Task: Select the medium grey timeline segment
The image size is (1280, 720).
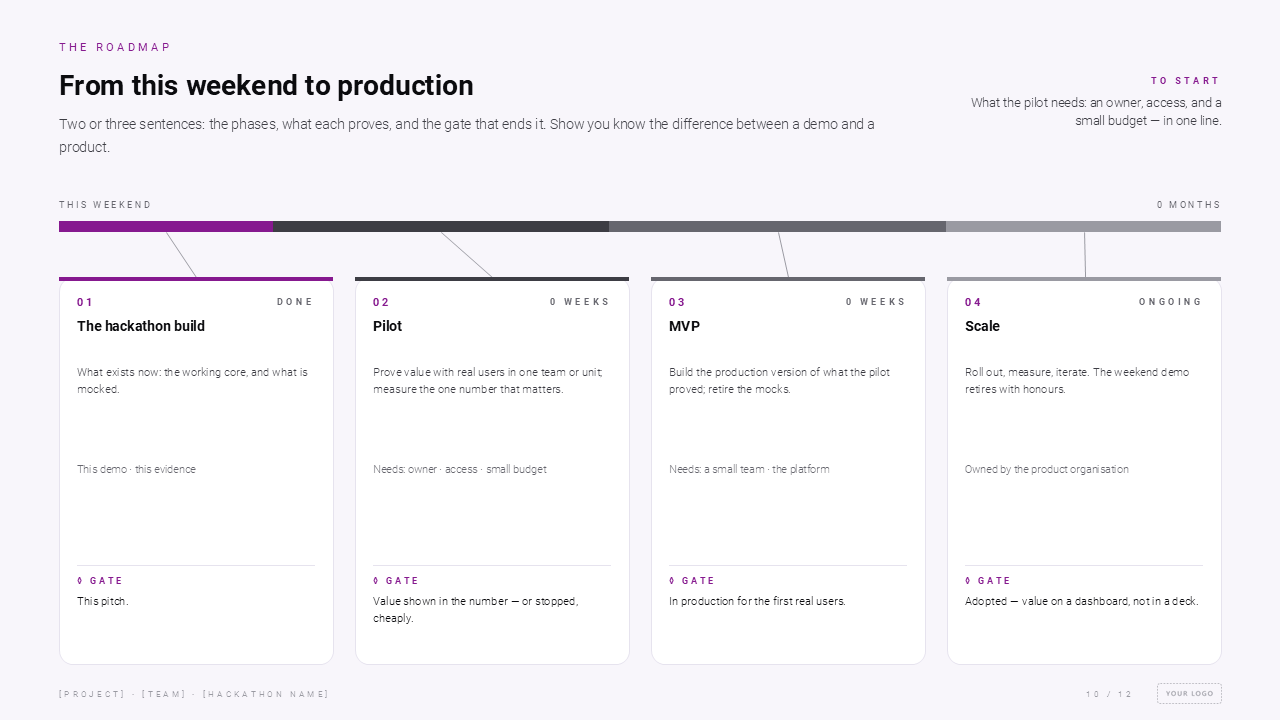Action: [777, 226]
